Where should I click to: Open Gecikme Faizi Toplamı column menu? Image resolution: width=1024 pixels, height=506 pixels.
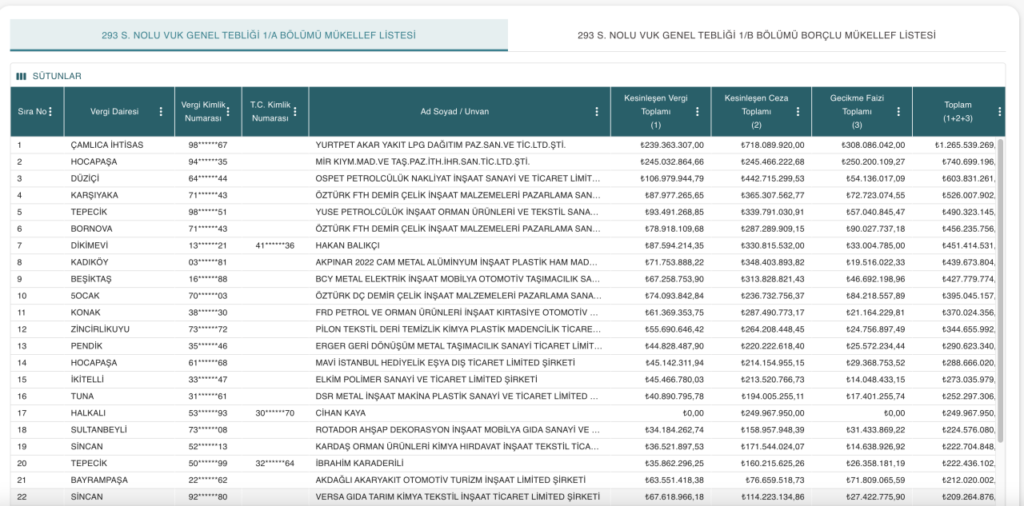(897, 111)
